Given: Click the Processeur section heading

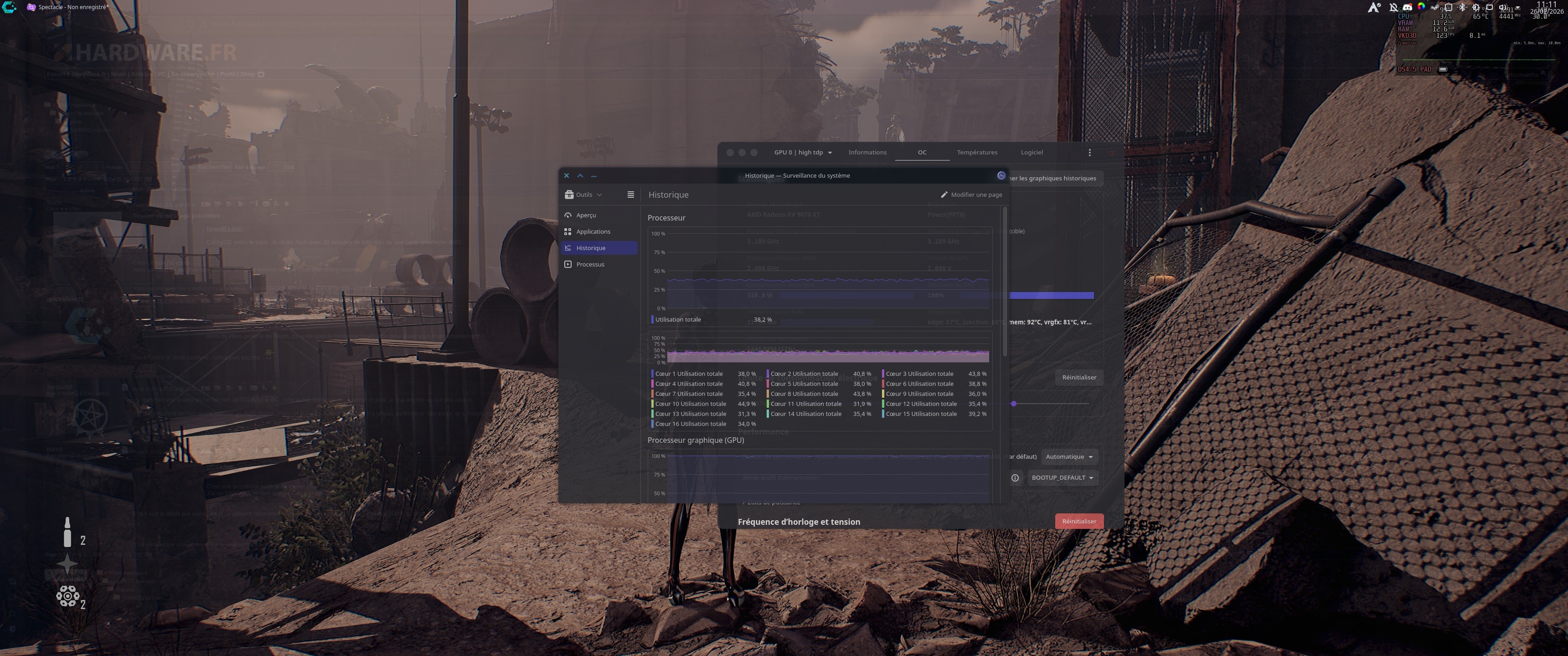Looking at the screenshot, I should pyautogui.click(x=666, y=218).
